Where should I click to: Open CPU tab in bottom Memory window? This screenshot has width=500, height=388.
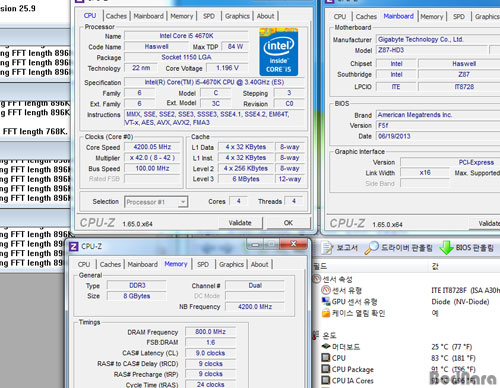tap(84, 264)
